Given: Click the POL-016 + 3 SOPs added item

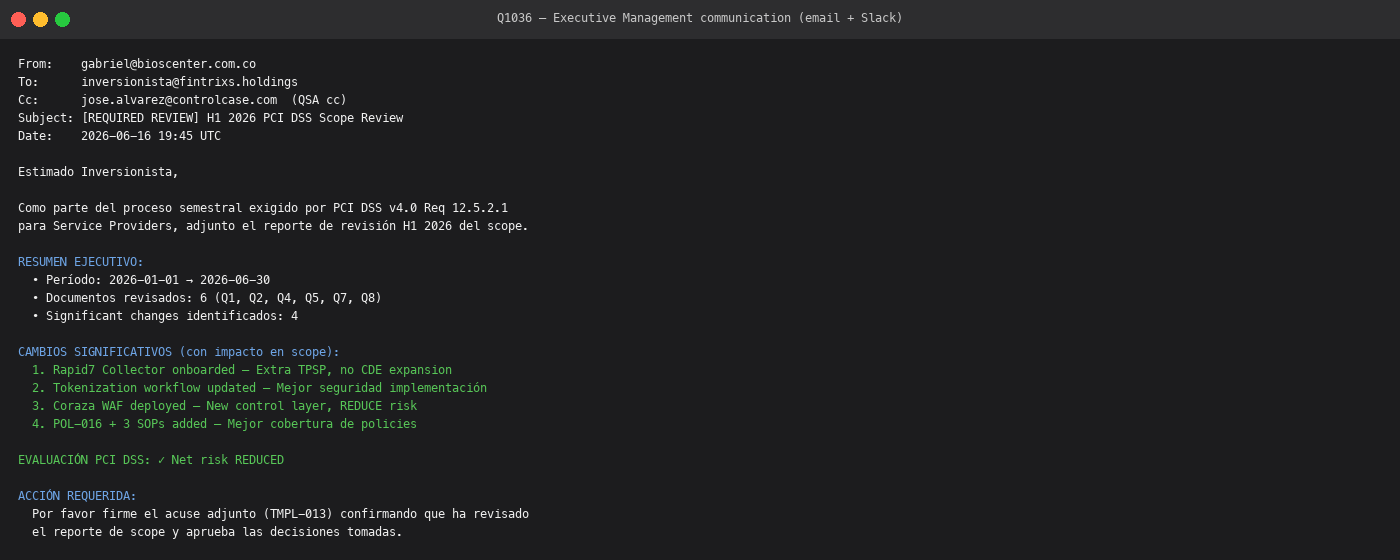Looking at the screenshot, I should (224, 424).
